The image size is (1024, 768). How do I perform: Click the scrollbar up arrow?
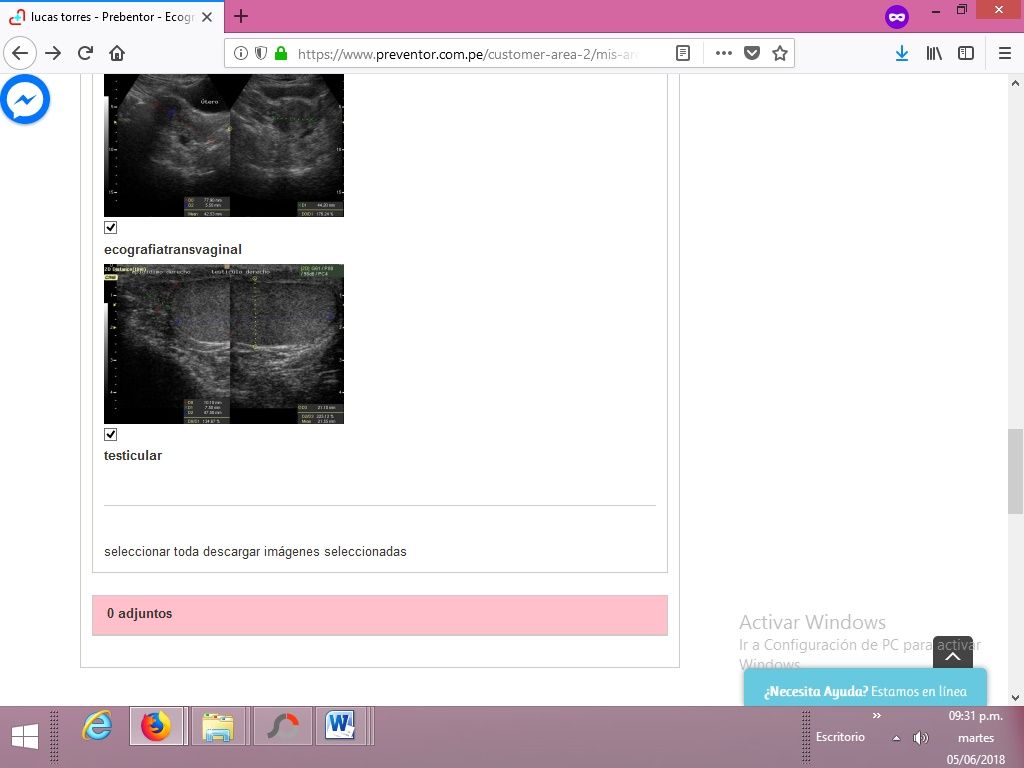1015,83
